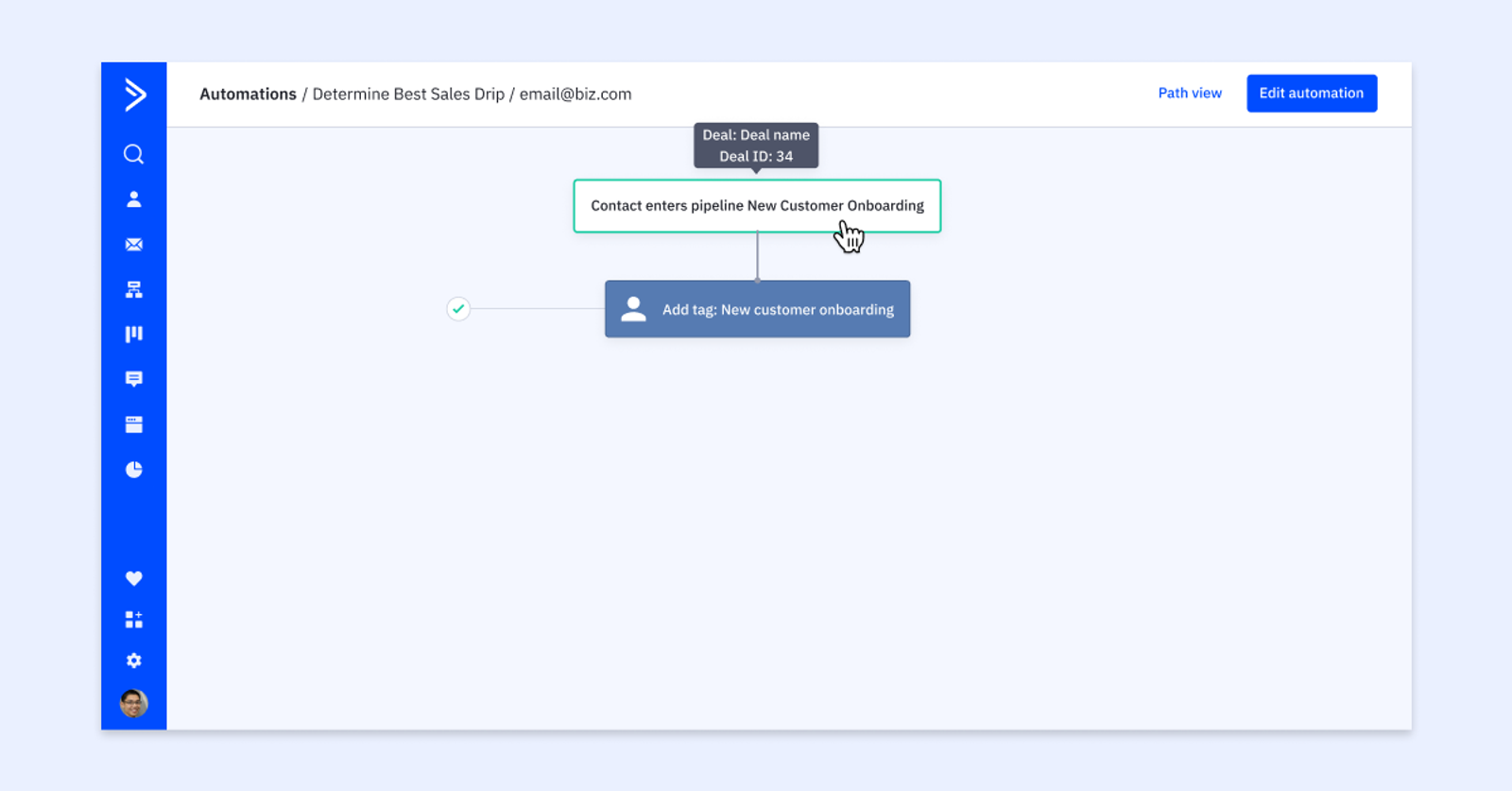Open search from the sidebar
Image resolution: width=1512 pixels, height=791 pixels.
[134, 154]
